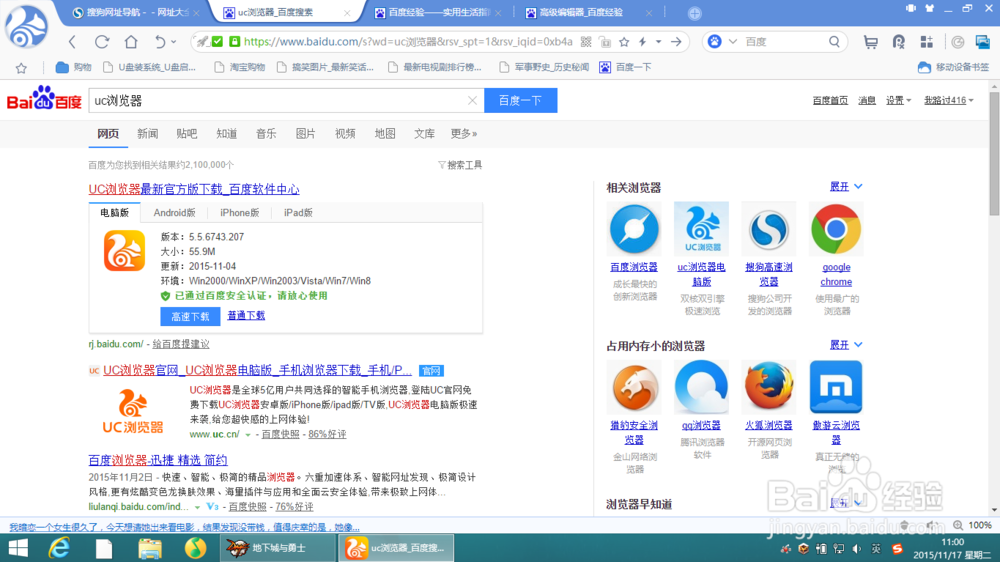
Task: Click the 普通下载 normal download link
Action: point(246,316)
